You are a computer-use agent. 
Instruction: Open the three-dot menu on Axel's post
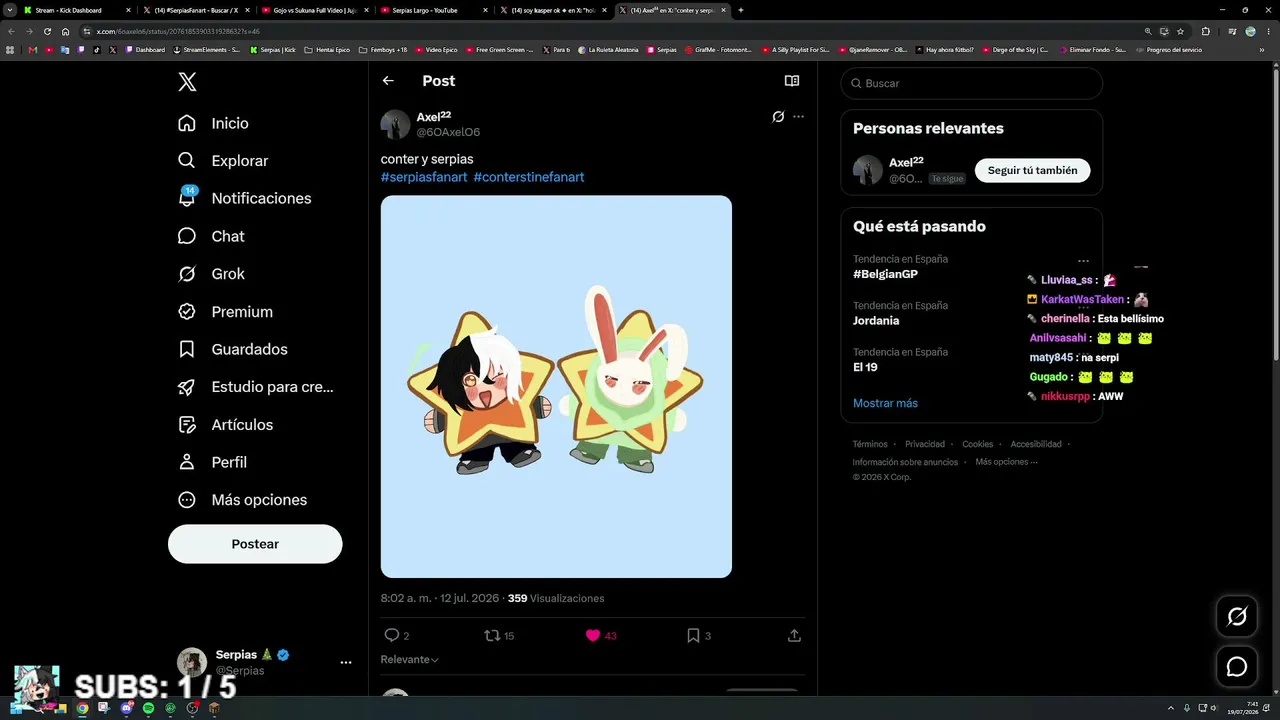[798, 117]
